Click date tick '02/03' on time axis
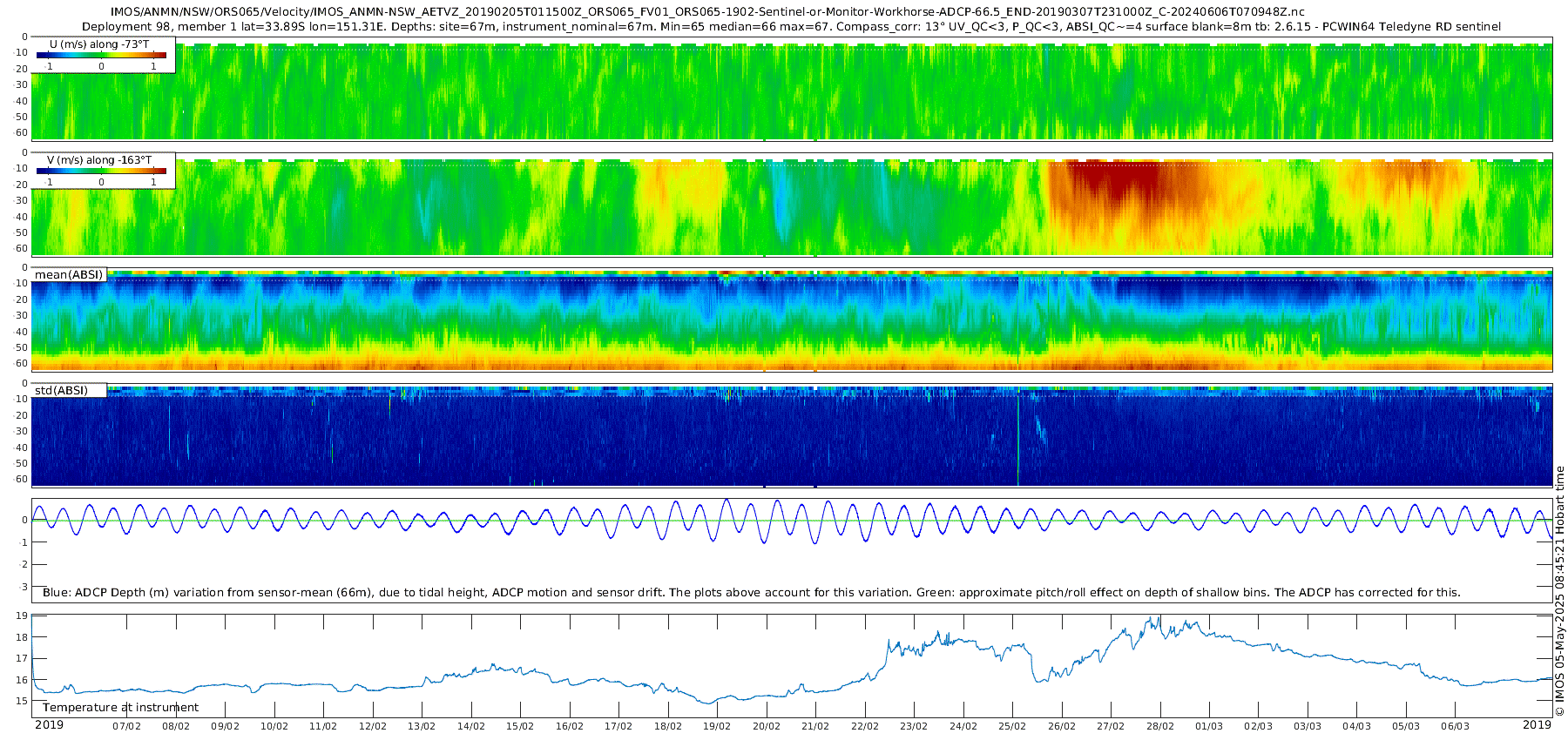This screenshot has width=1568, height=740. click(x=1259, y=726)
